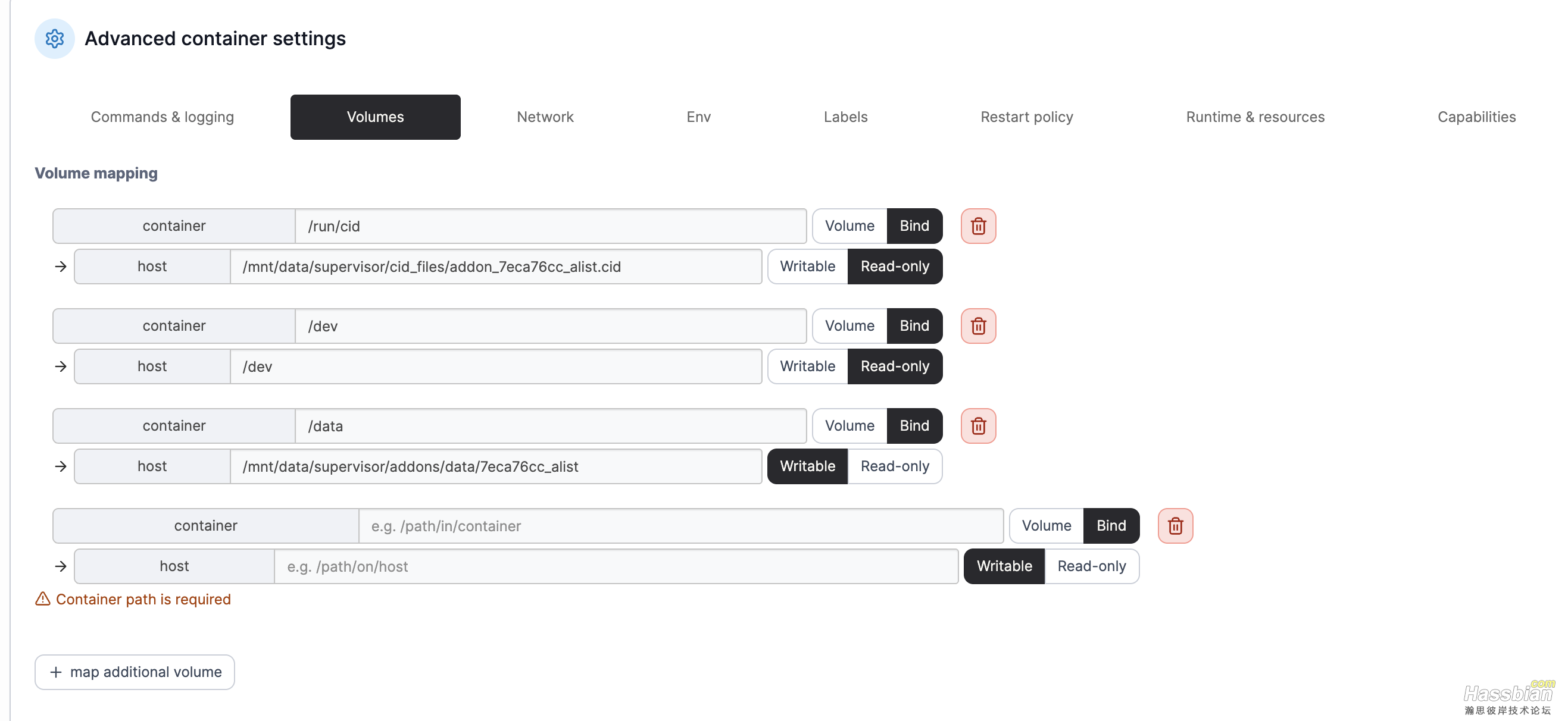The image size is (1568, 721).
Task: Delete the /run/cid volume mapping
Action: (977, 225)
